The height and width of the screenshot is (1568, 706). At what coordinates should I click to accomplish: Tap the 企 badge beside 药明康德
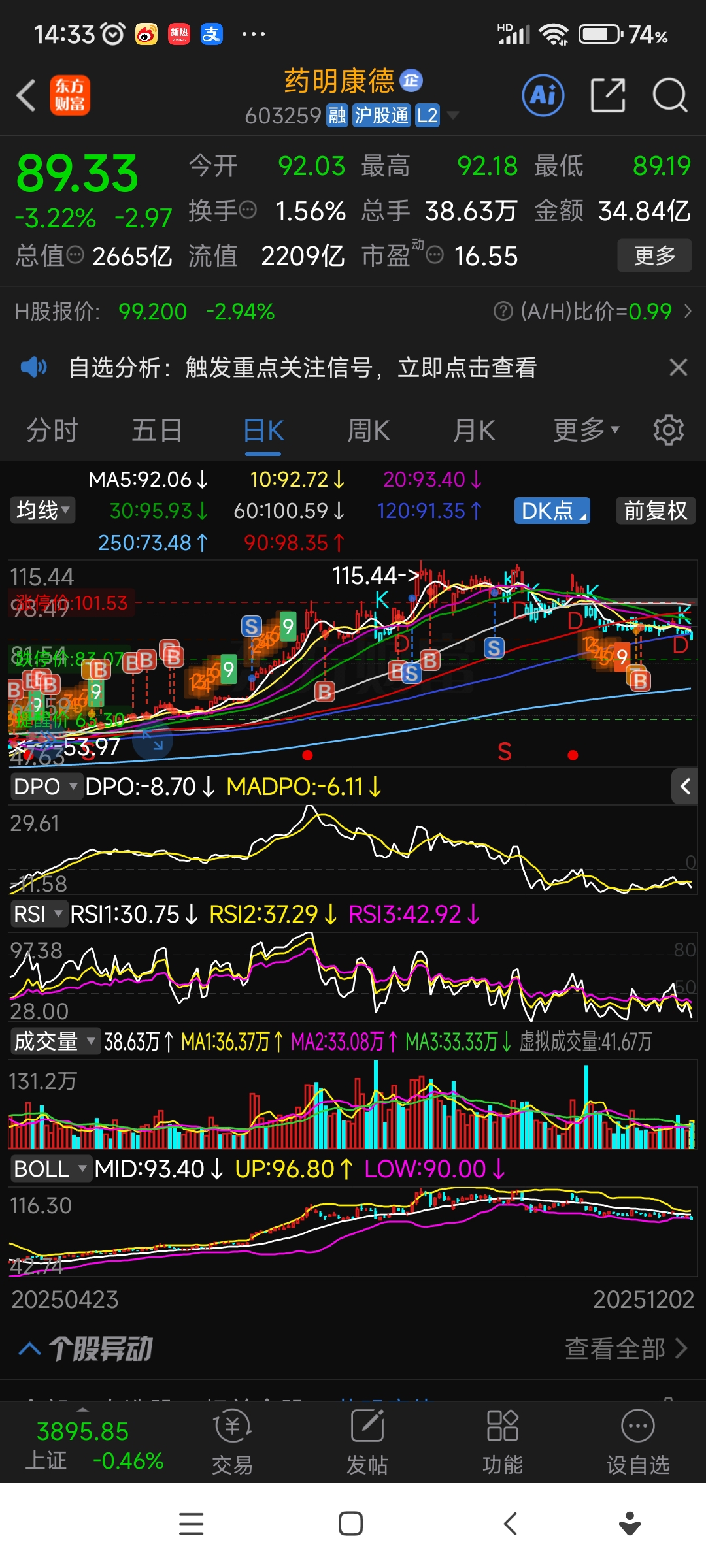point(411,80)
